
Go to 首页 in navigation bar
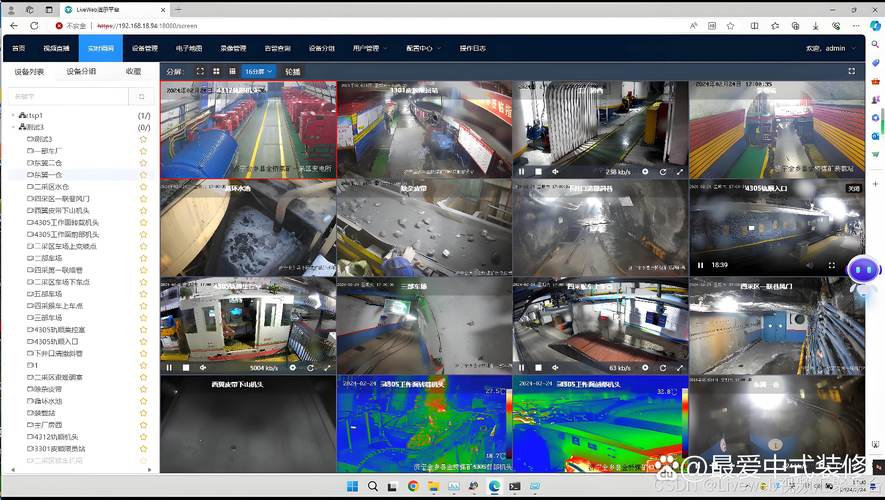[x=19, y=49]
